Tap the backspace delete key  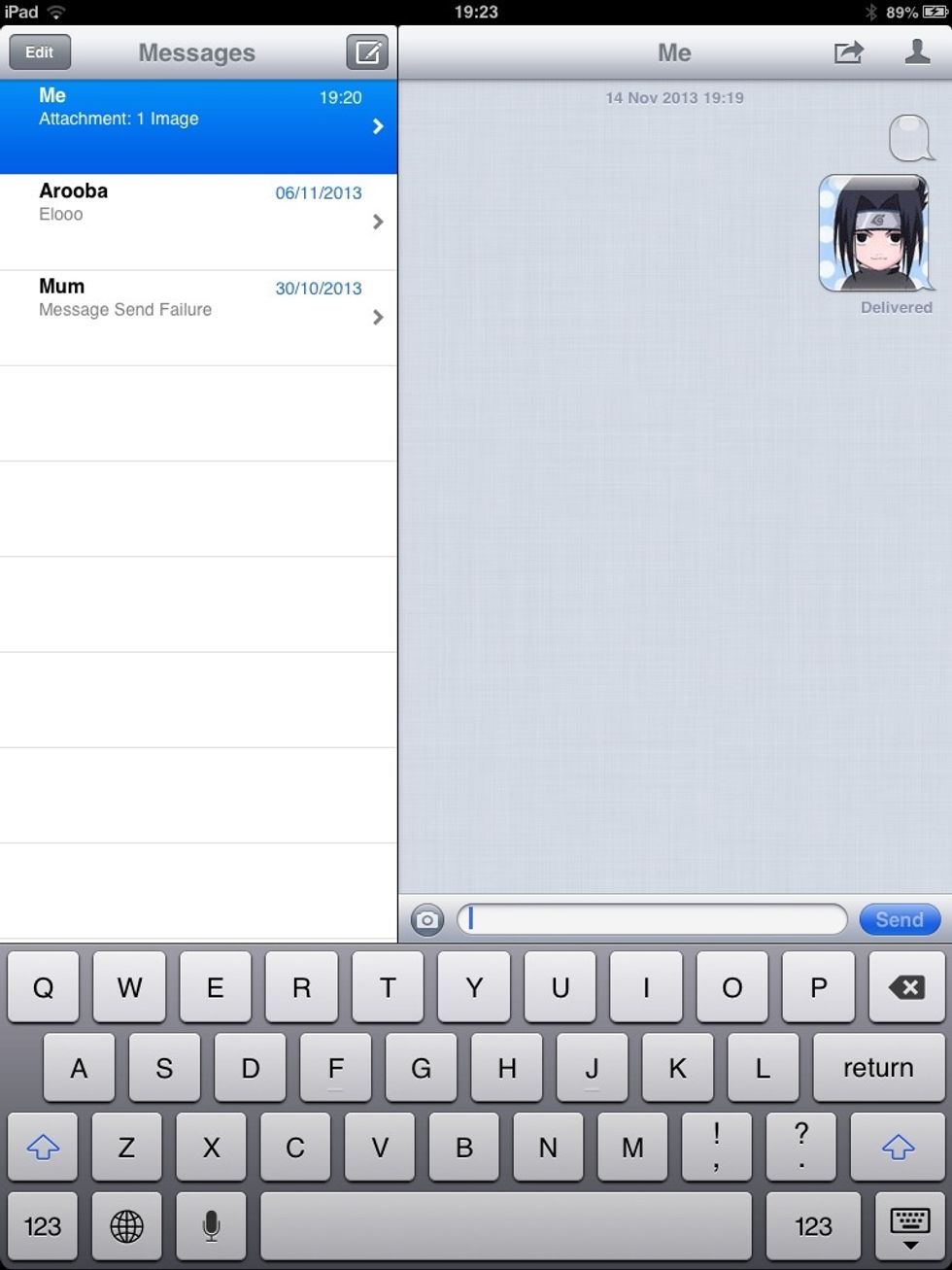point(906,987)
